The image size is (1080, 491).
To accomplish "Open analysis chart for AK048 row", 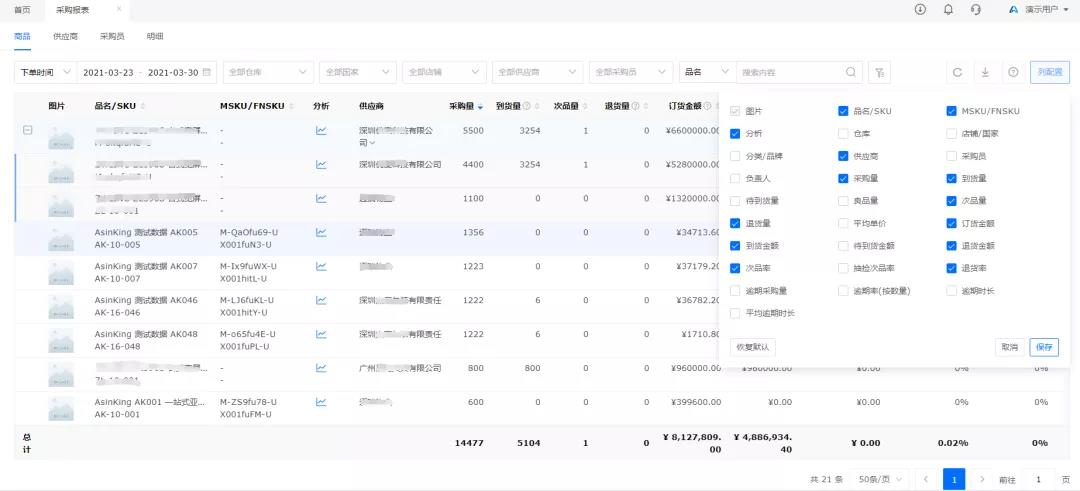I will click(321, 334).
